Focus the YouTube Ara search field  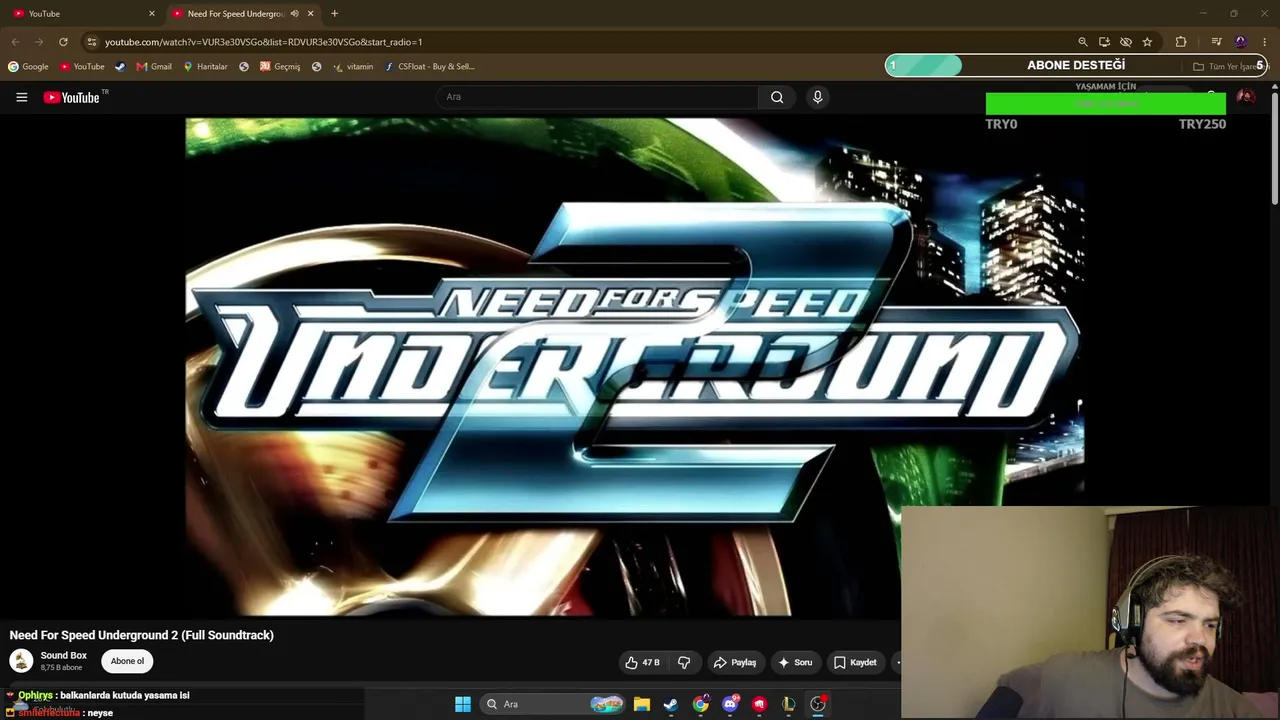596,97
